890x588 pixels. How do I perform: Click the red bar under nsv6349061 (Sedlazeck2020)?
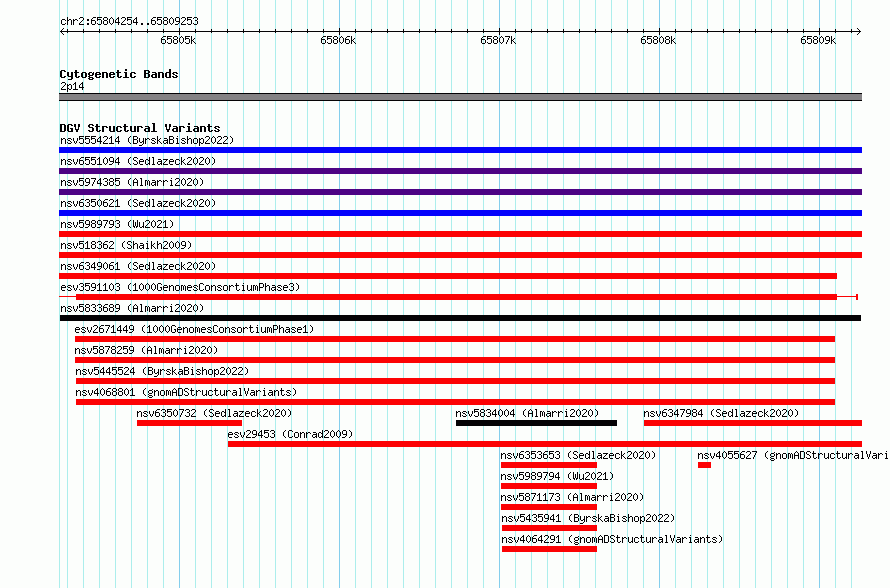click(x=448, y=276)
